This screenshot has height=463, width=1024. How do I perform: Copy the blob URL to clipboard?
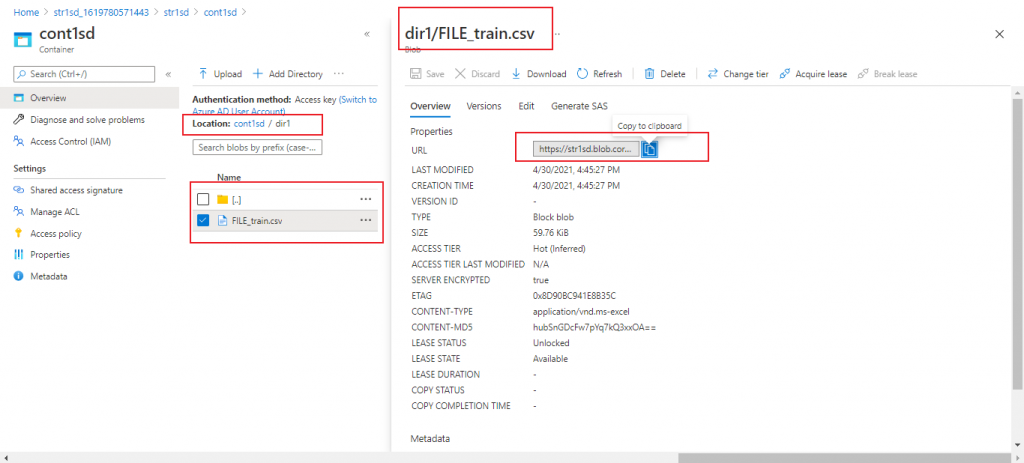649,150
